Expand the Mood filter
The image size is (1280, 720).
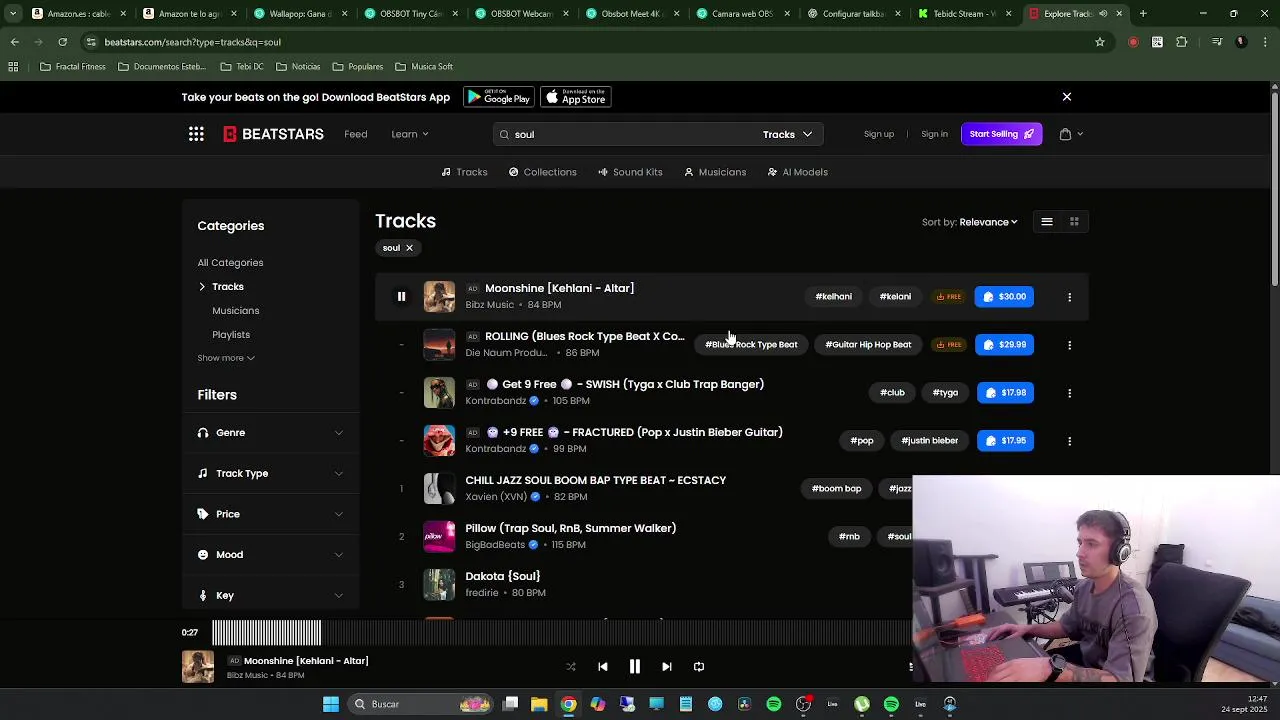[270, 555]
